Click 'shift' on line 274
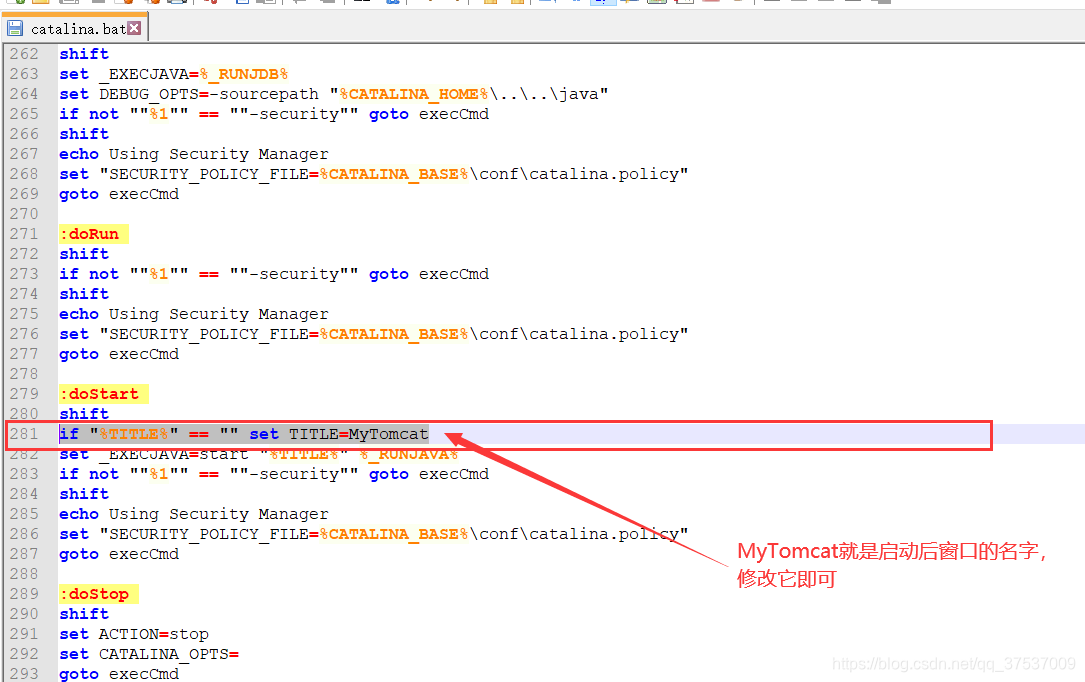The width and height of the screenshot is (1085, 682). (84, 294)
